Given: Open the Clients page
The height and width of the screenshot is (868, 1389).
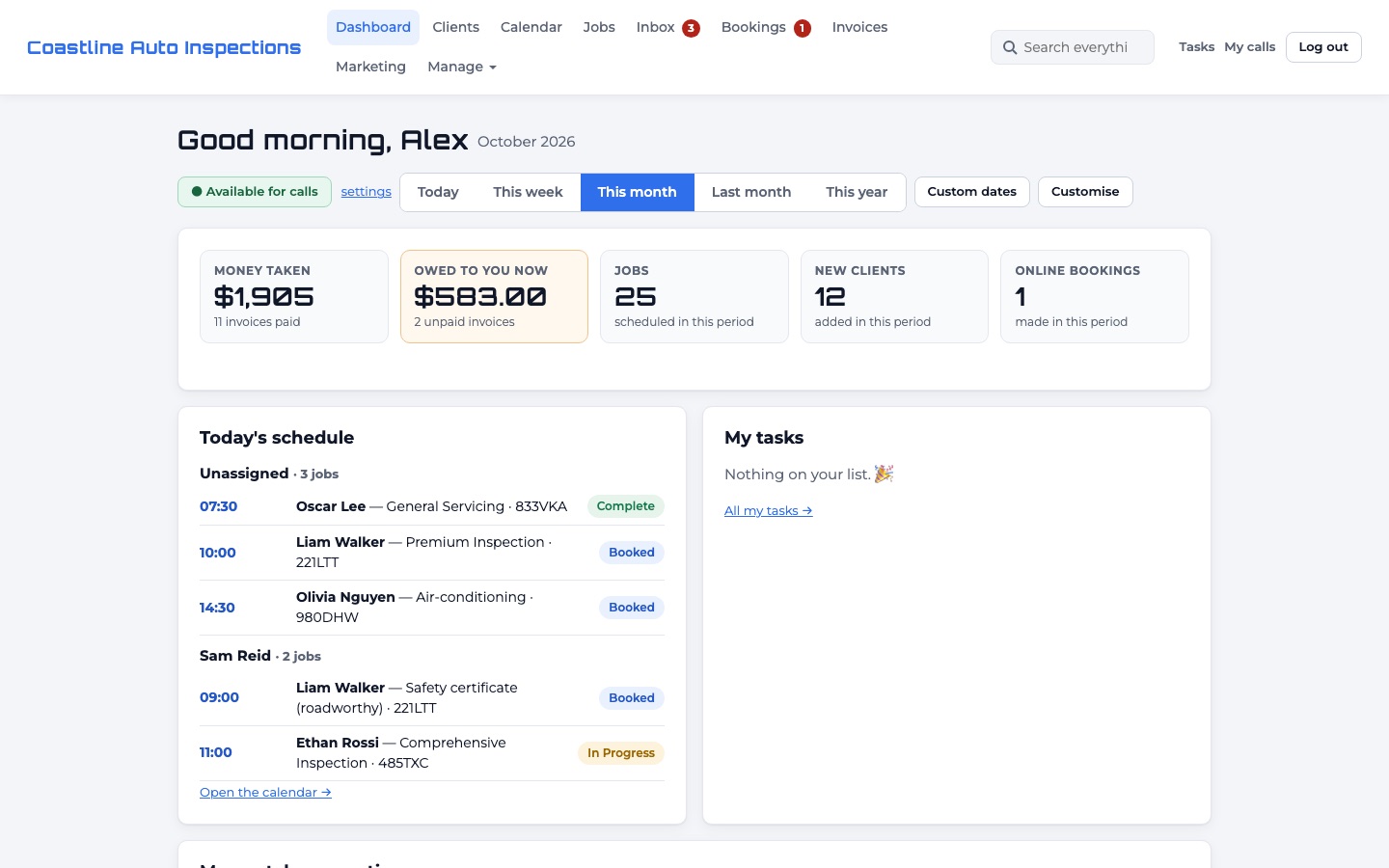Looking at the screenshot, I should [456, 27].
